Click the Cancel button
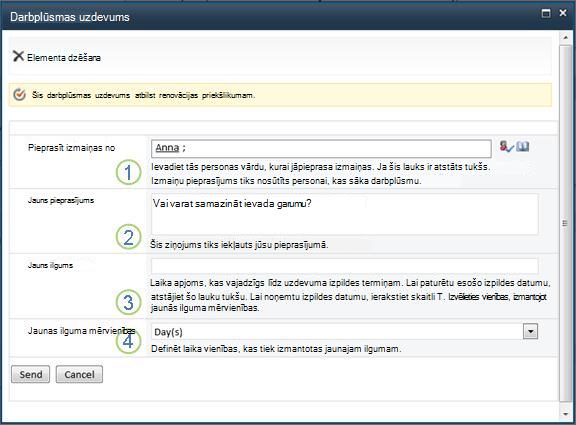Image resolution: width=576 pixels, height=425 pixels. (79, 375)
